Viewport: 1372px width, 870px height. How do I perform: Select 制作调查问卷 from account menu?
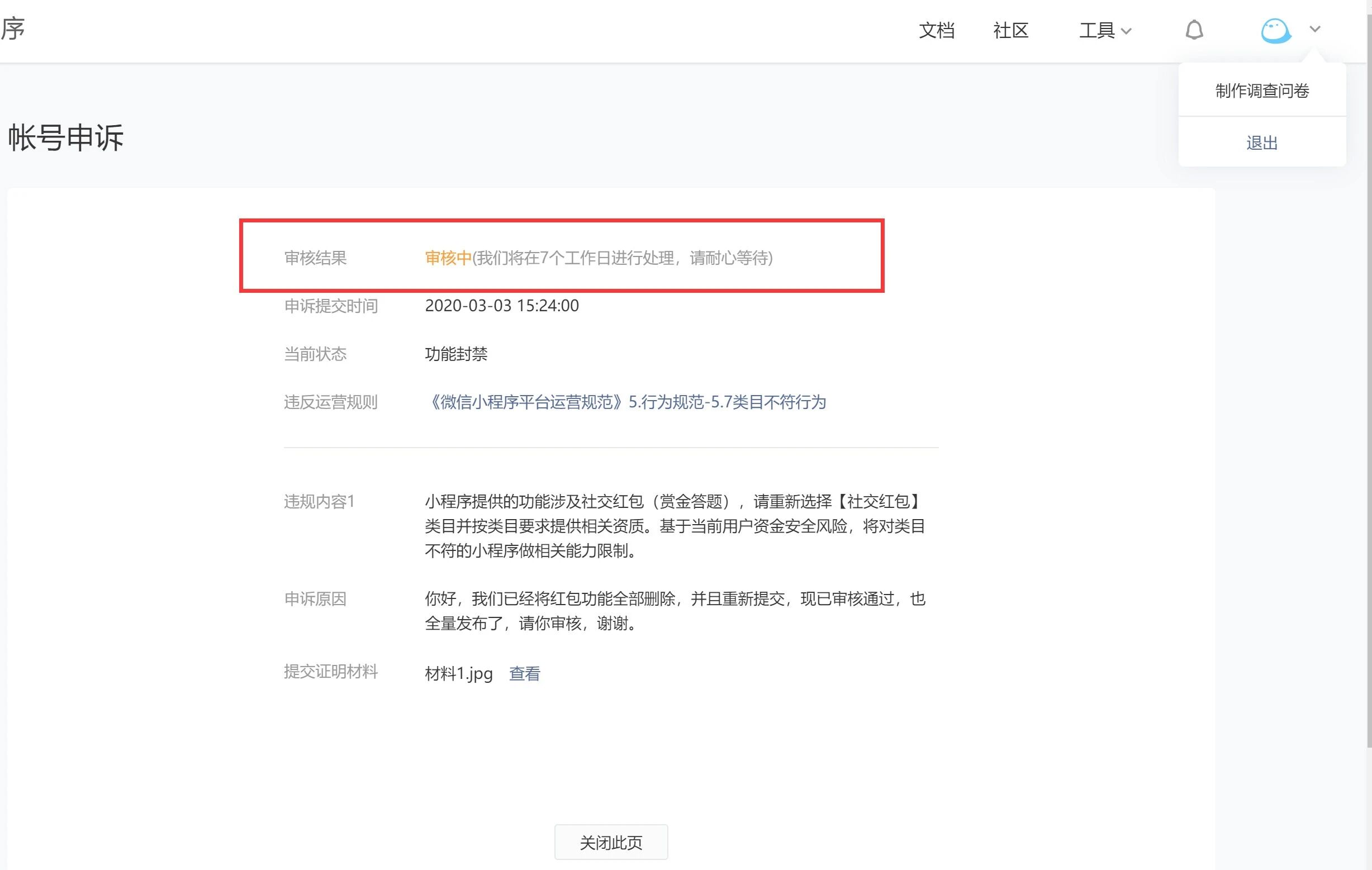click(x=1261, y=91)
